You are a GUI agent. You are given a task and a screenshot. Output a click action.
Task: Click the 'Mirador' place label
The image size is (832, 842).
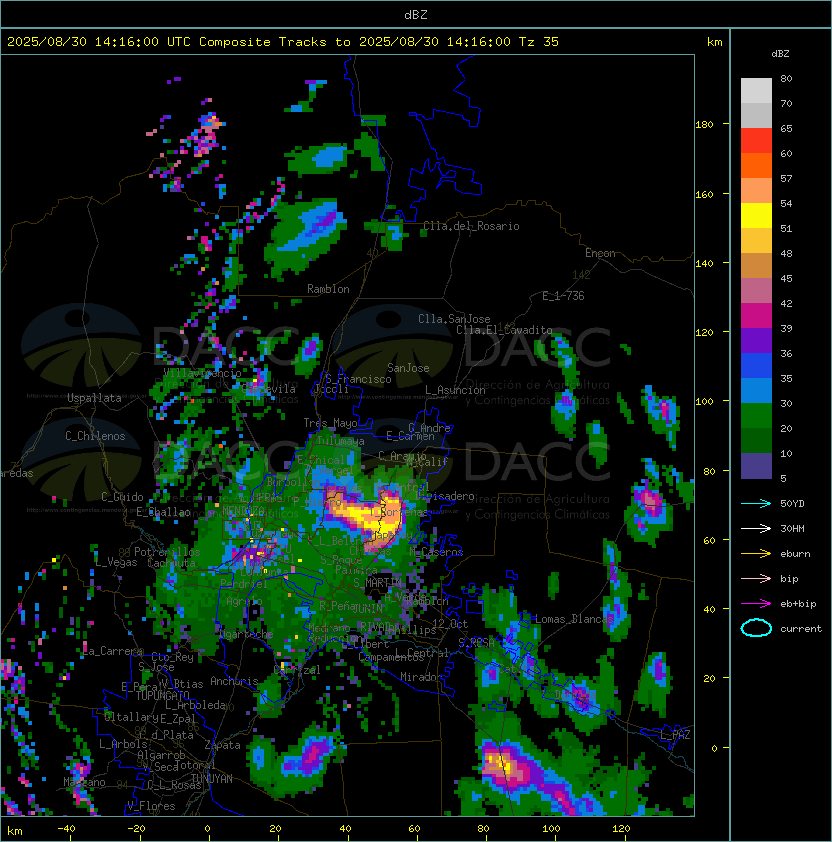pyautogui.click(x=421, y=677)
